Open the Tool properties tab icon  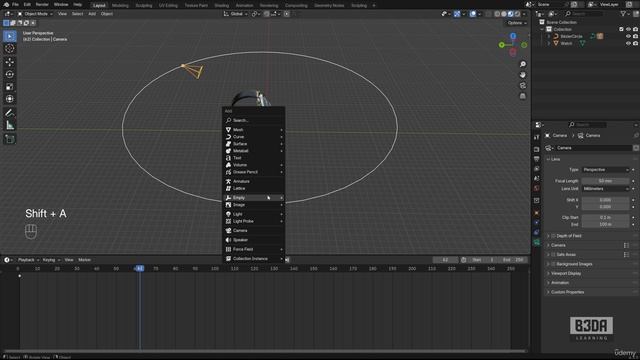click(x=537, y=138)
